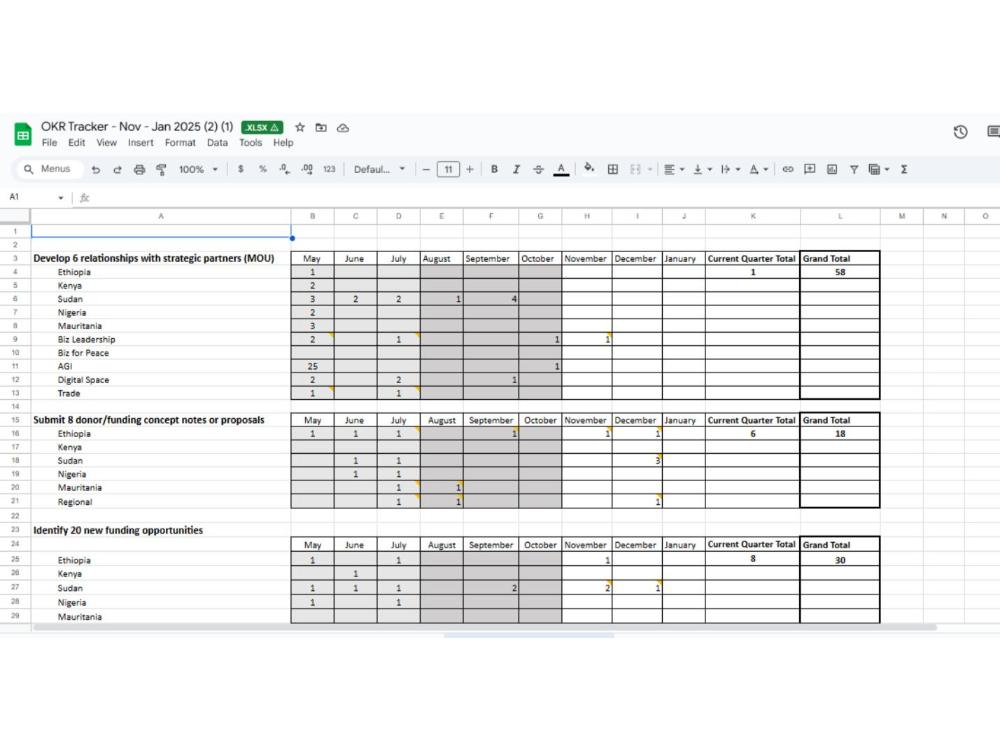Format as percent
Image resolution: width=1000 pixels, height=750 pixels.
262,169
